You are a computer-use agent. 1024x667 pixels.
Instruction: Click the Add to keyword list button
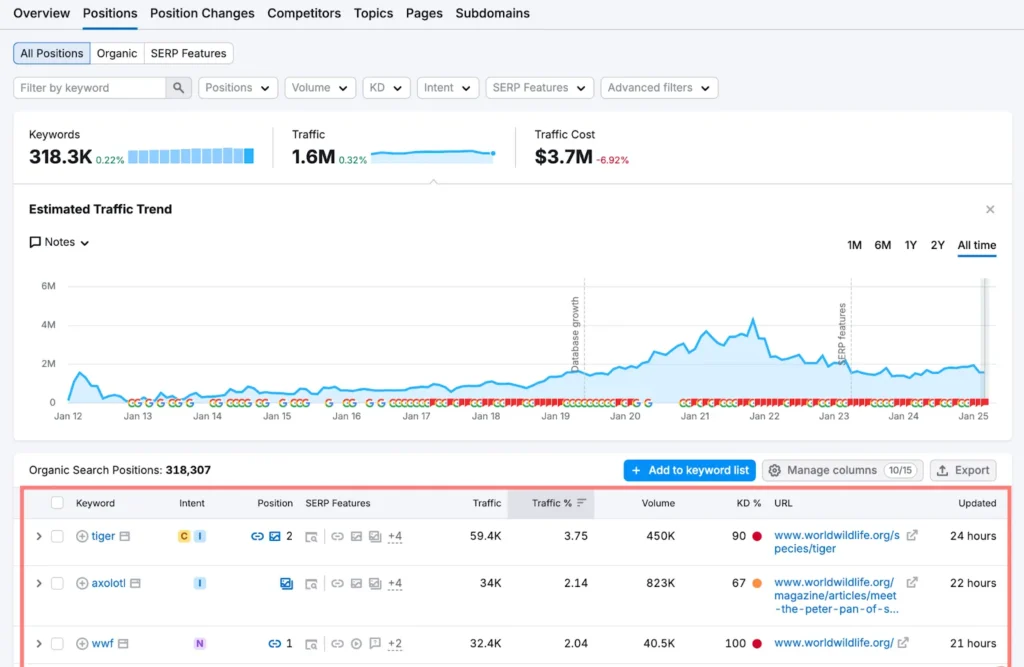coord(689,470)
